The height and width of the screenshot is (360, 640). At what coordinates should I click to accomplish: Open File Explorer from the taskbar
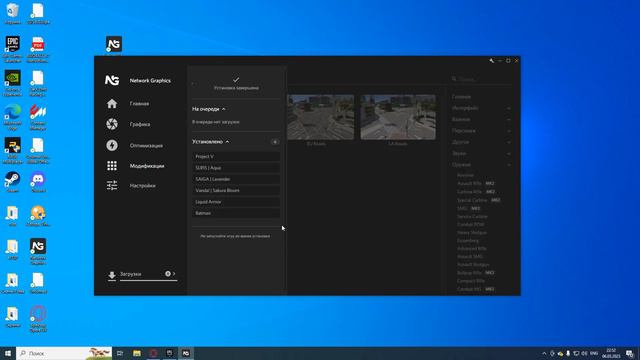137,353
